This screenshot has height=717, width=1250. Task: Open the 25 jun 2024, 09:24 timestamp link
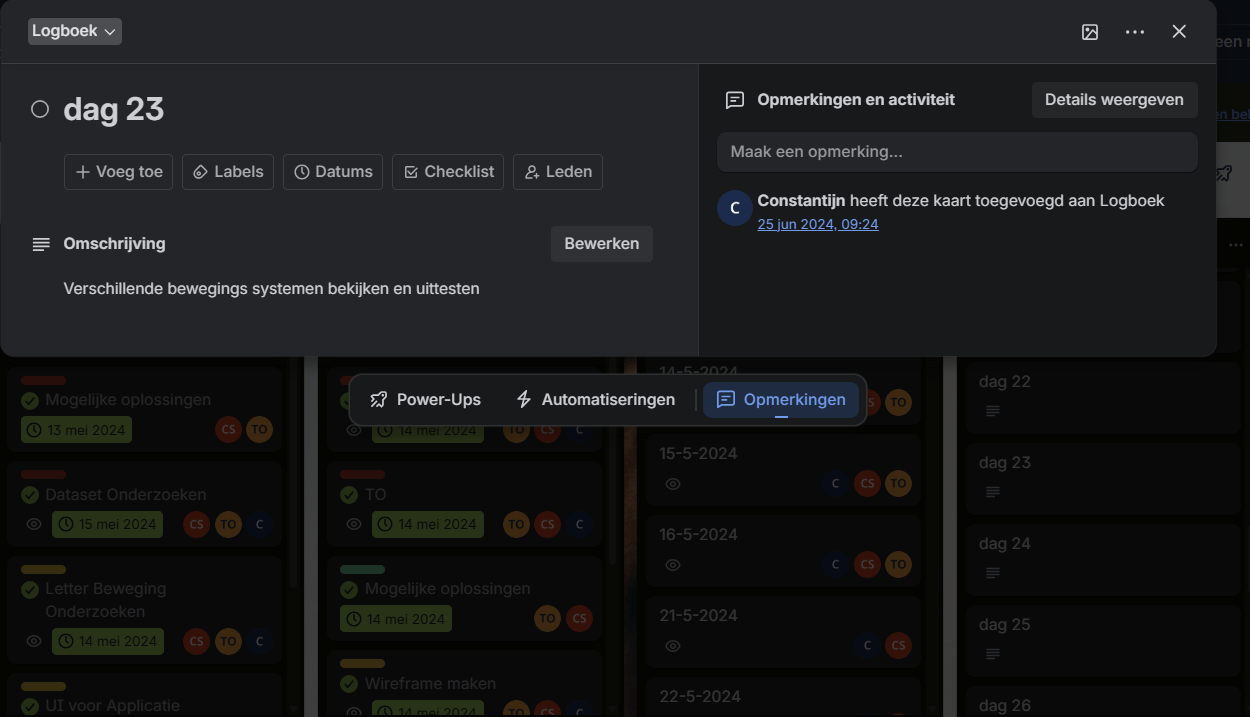point(817,224)
